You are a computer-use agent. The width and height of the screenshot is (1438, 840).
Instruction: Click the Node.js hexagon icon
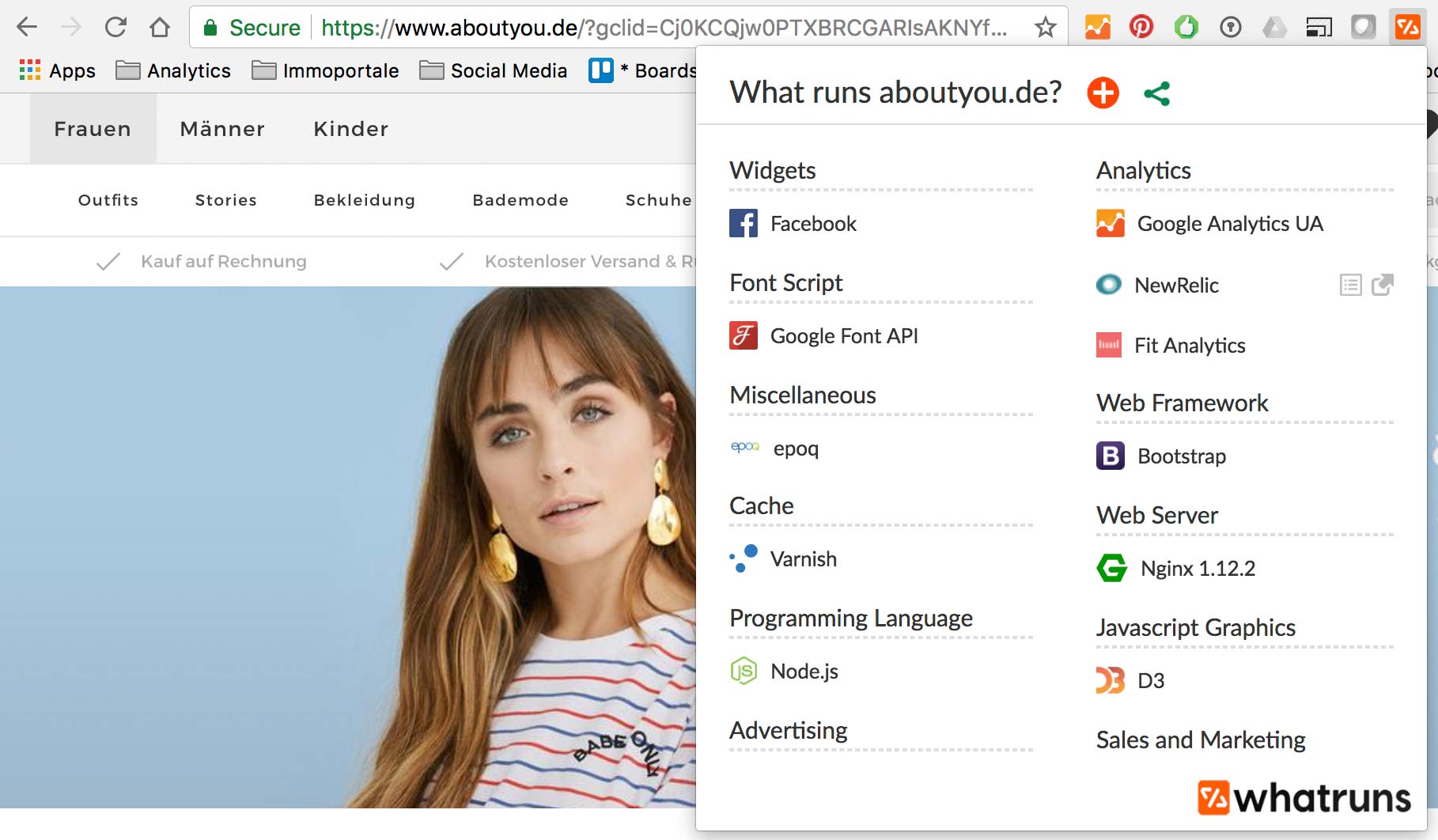(744, 671)
